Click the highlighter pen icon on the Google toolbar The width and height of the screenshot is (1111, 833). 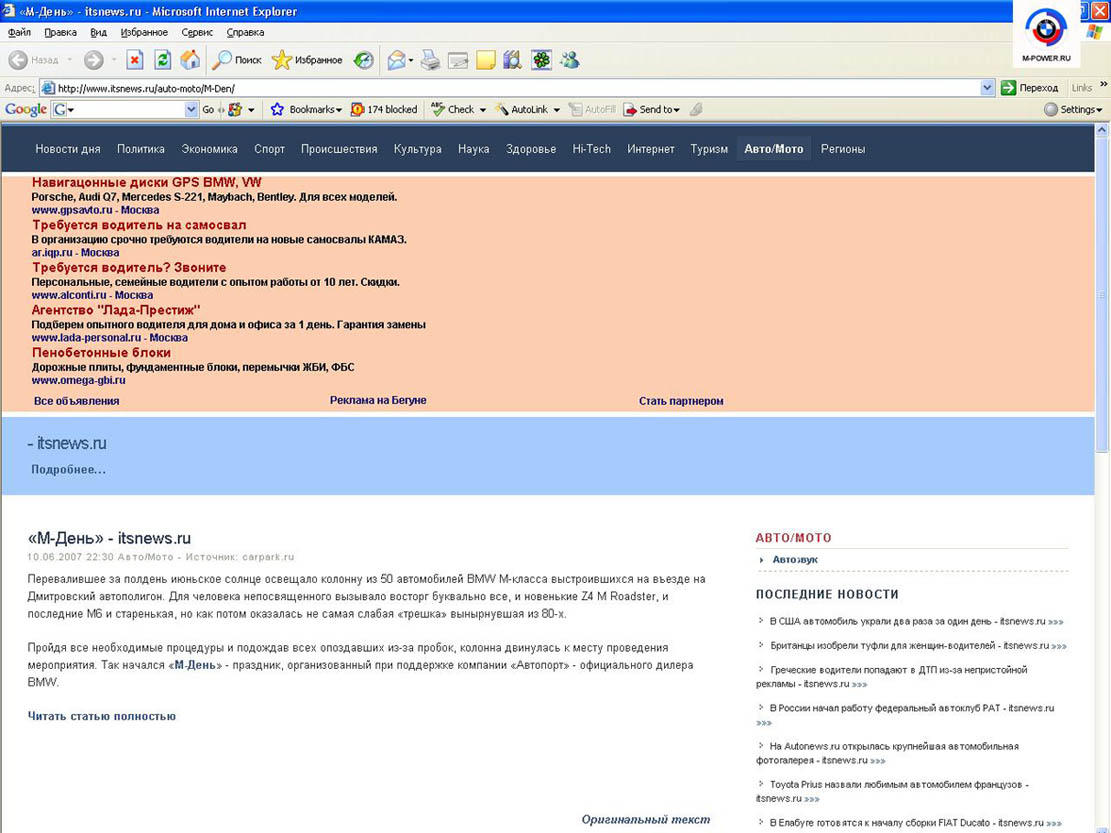697,109
